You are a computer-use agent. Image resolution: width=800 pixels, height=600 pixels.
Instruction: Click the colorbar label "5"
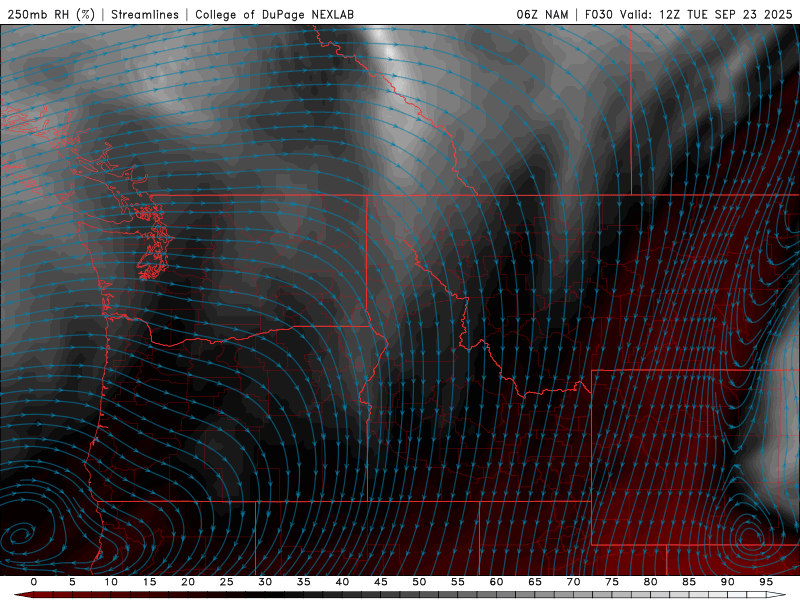point(72,582)
